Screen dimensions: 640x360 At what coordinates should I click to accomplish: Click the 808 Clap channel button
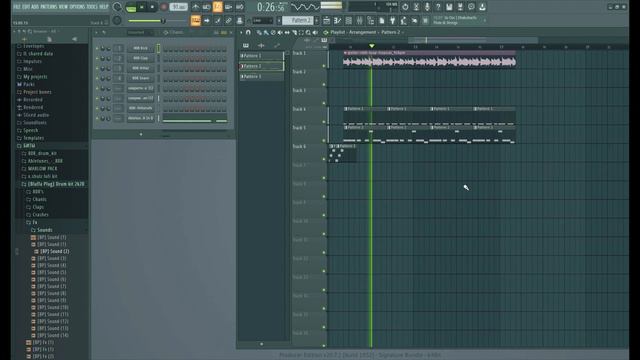click(140, 58)
